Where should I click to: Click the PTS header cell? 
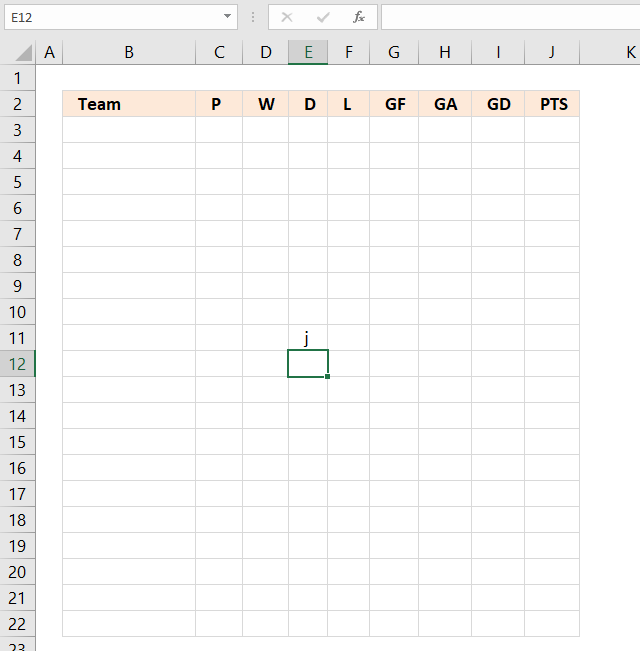point(552,104)
